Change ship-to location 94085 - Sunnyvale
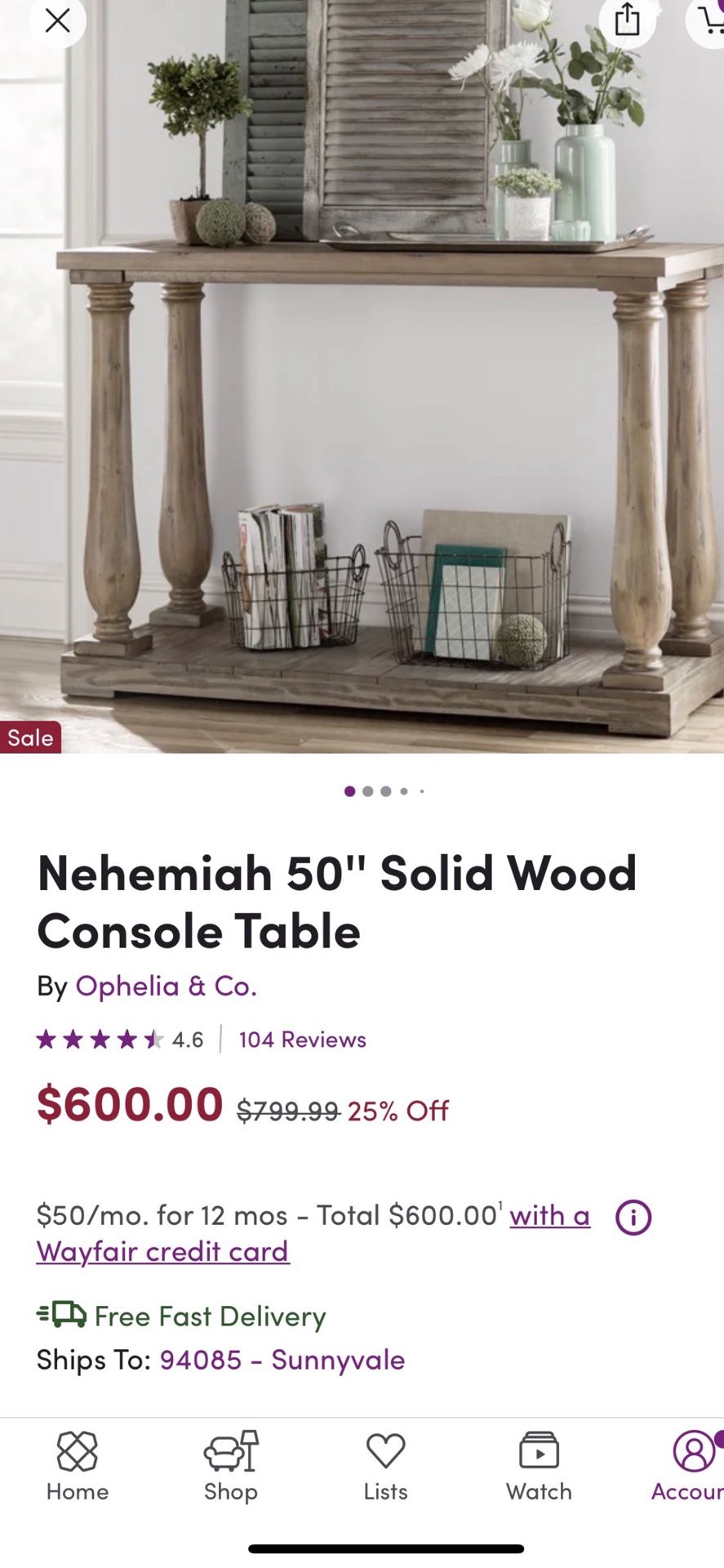Viewport: 724px width, 1568px height. pyautogui.click(x=282, y=1360)
